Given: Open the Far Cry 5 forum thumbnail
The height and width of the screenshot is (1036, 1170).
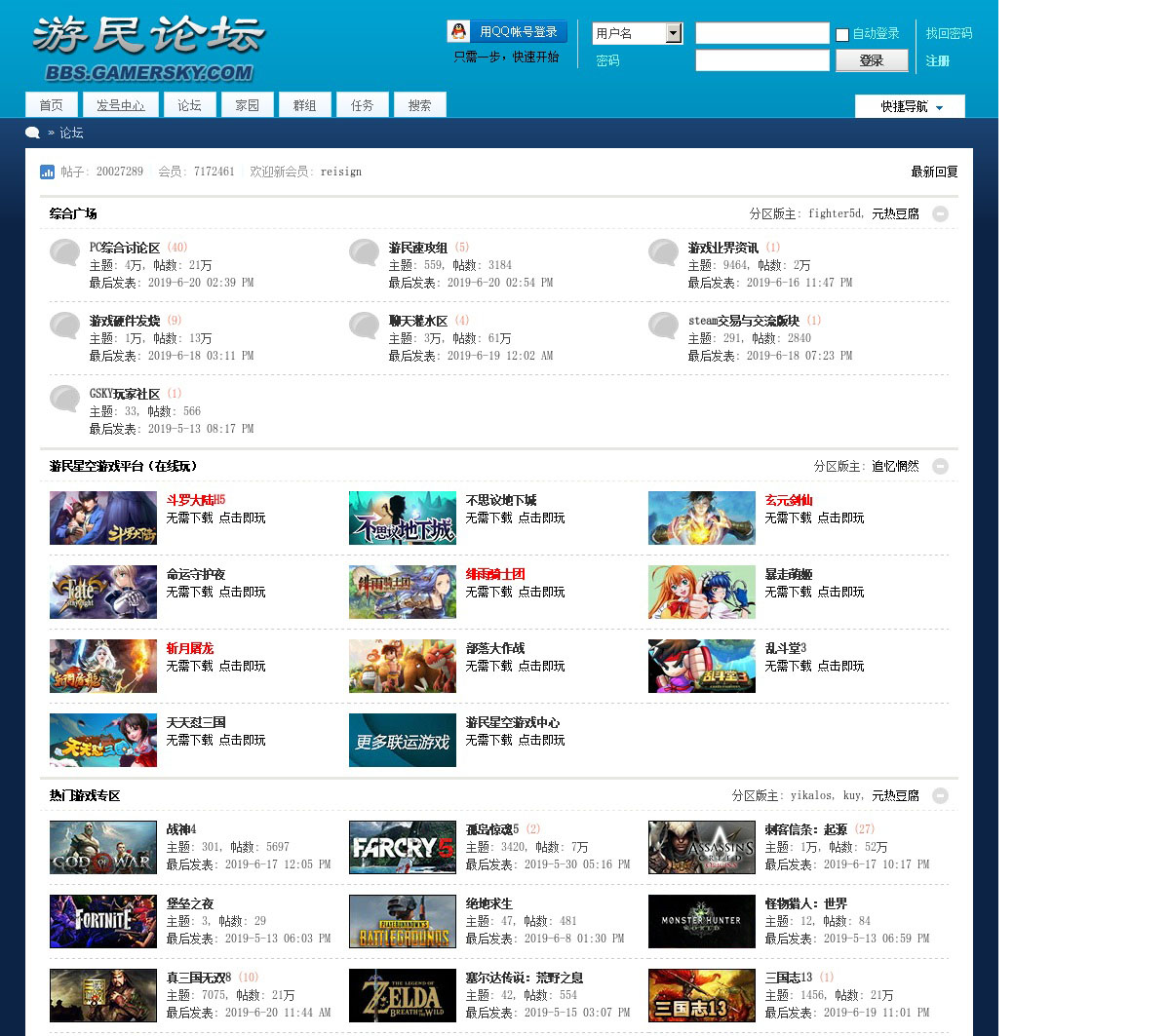Looking at the screenshot, I should point(402,847).
